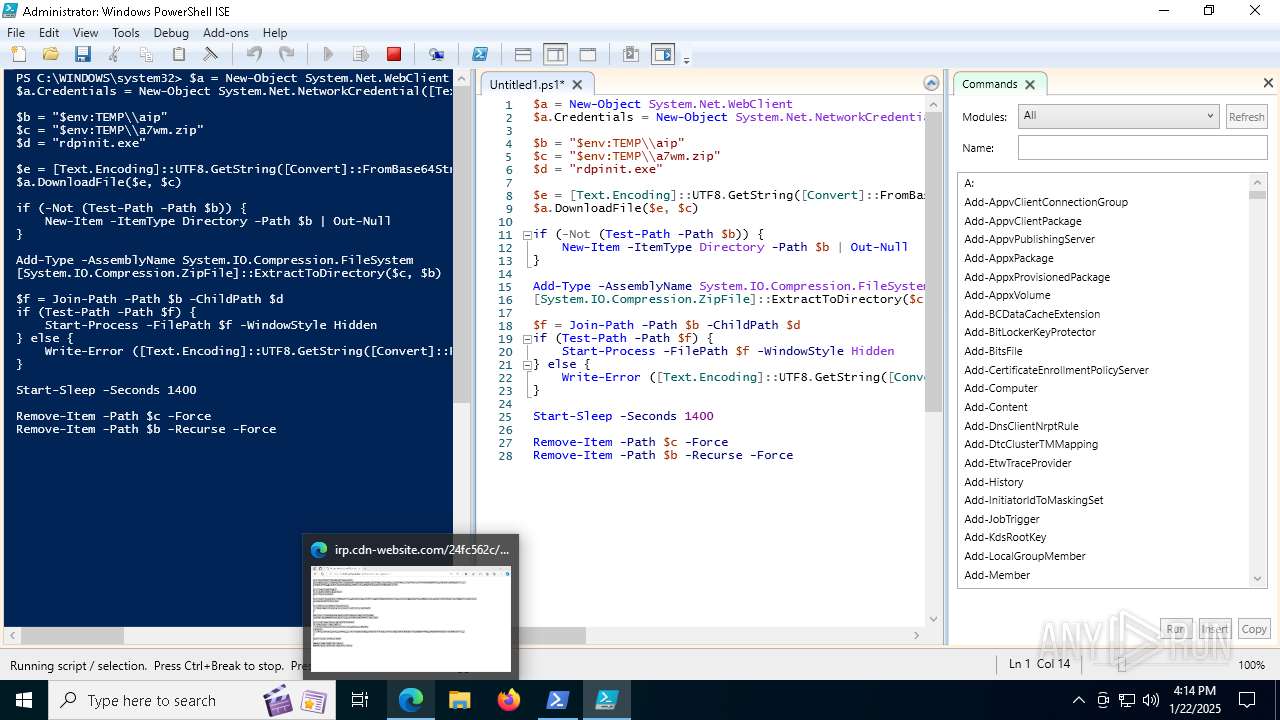Open the Help menu
The image size is (1280, 720).
[x=275, y=33]
